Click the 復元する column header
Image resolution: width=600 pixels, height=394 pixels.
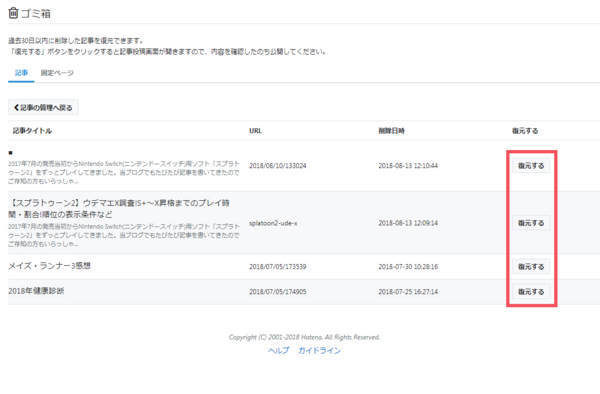[525, 131]
